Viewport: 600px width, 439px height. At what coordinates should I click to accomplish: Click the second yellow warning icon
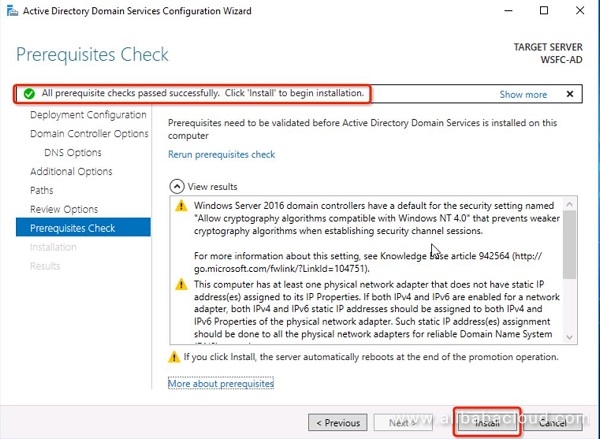tap(181, 284)
